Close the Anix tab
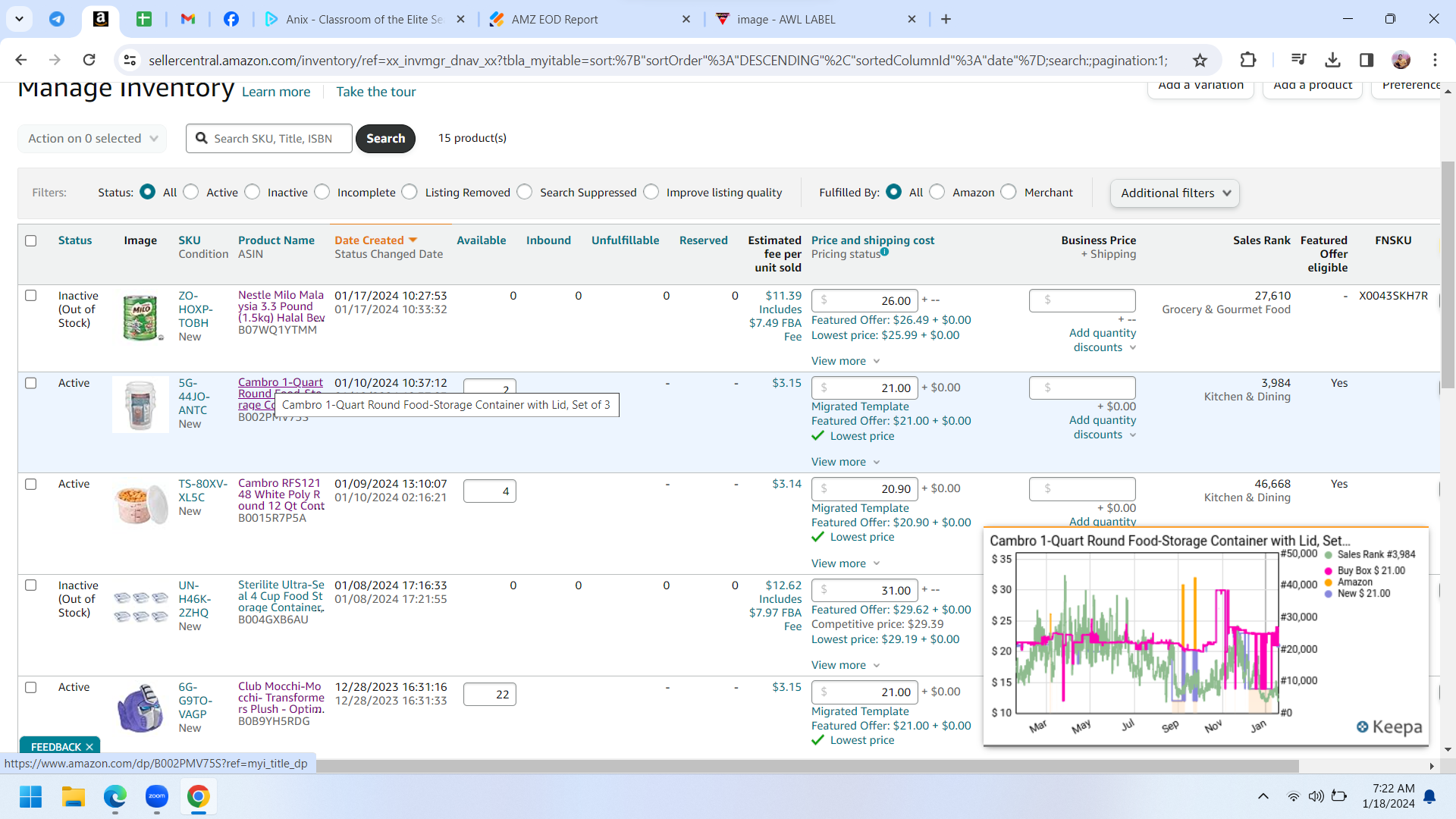1456x819 pixels. (x=460, y=19)
